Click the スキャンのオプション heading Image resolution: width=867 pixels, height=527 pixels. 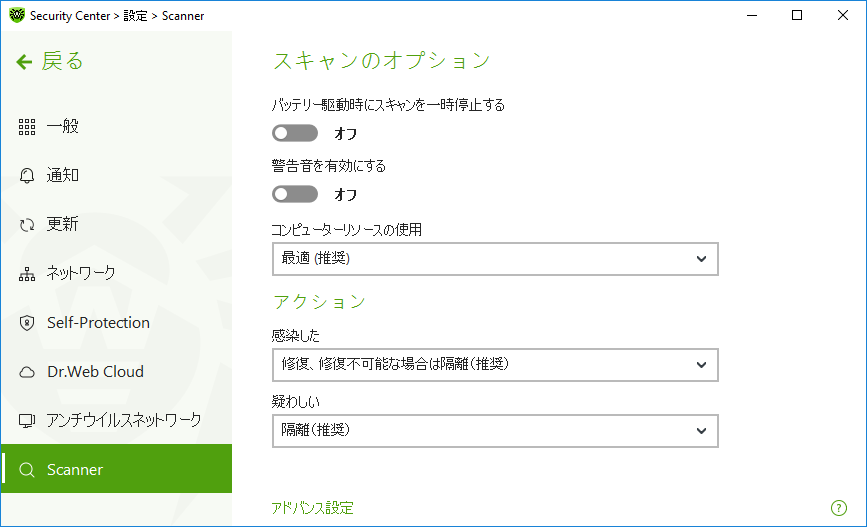pyautogui.click(x=382, y=60)
